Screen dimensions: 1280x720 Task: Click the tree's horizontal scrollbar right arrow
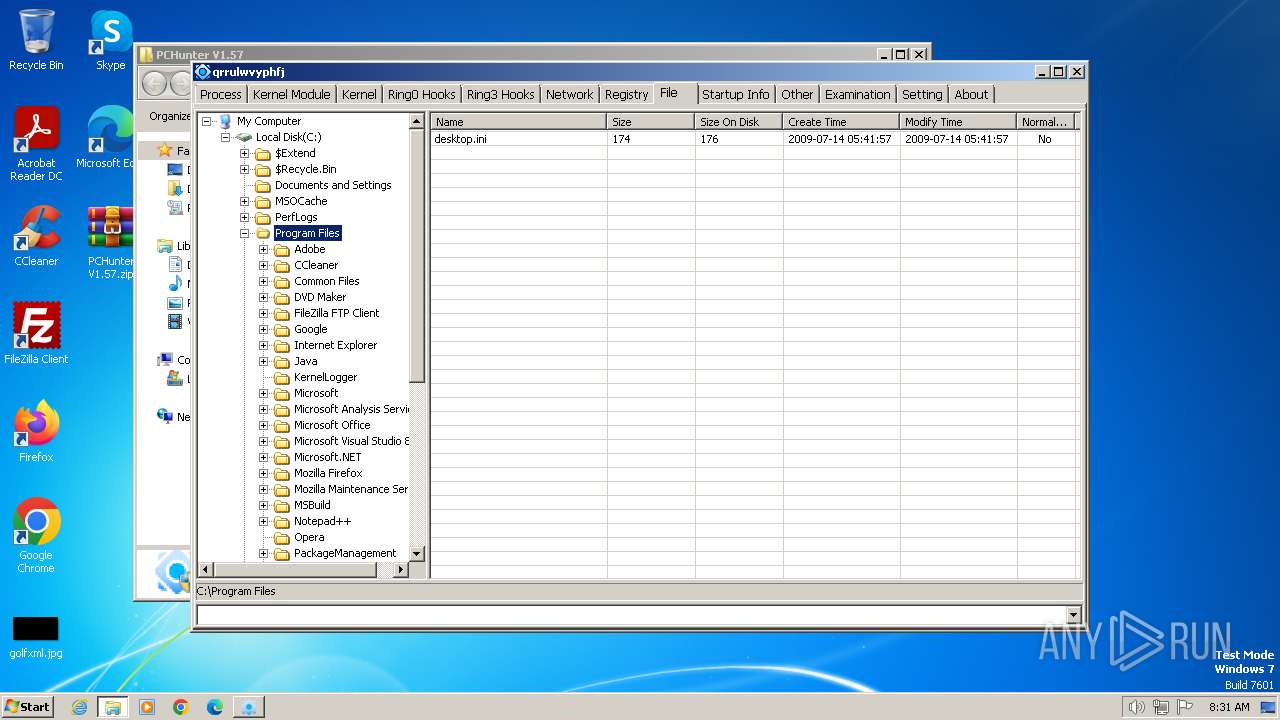(x=401, y=570)
